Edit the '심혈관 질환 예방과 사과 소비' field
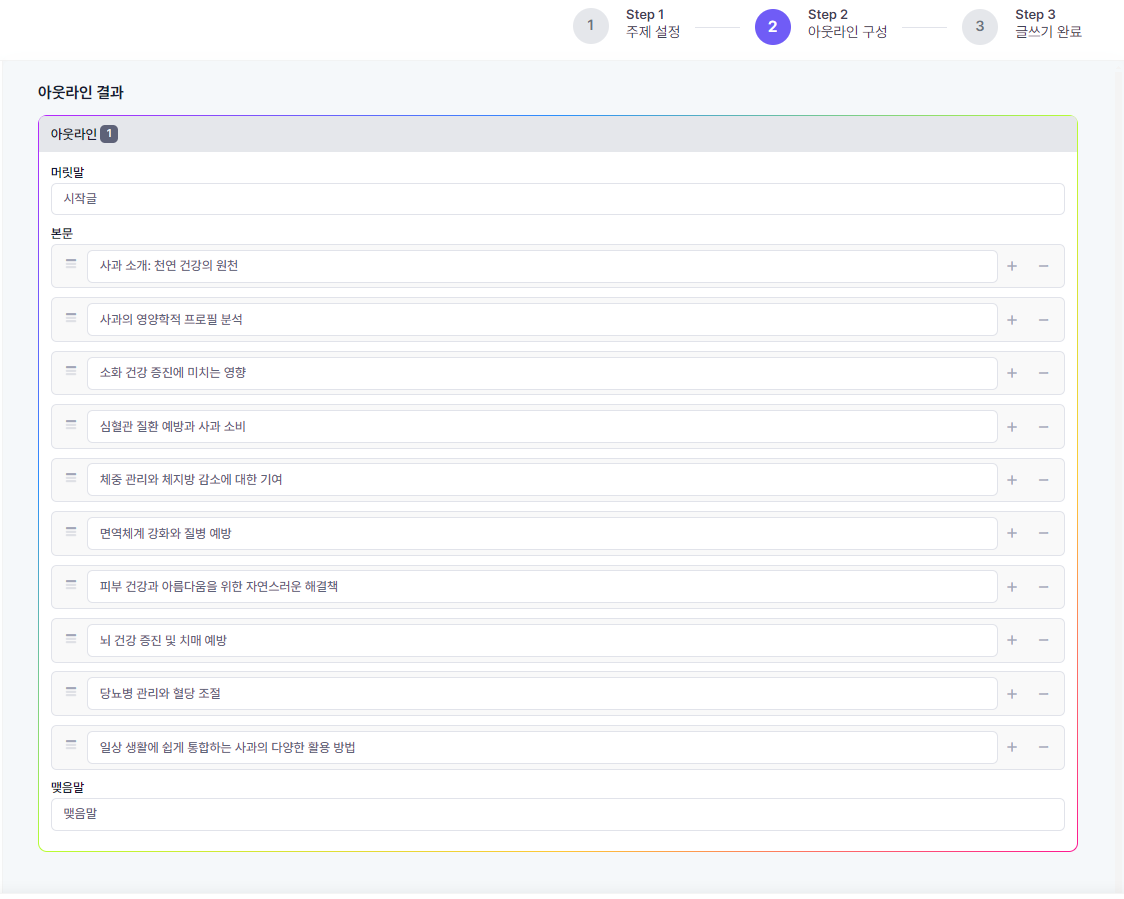The image size is (1124, 899). (542, 427)
